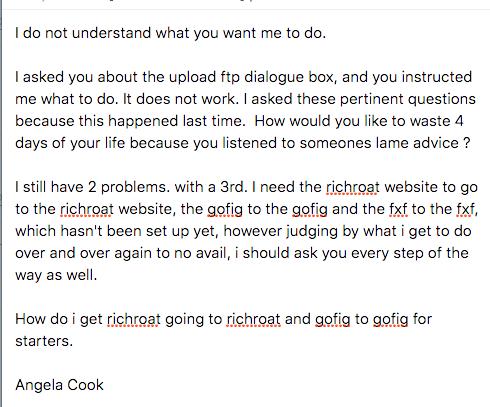Click the word 'ftp' in the message
Image resolution: width=490 pixels, height=407 pixels.
coord(230,77)
